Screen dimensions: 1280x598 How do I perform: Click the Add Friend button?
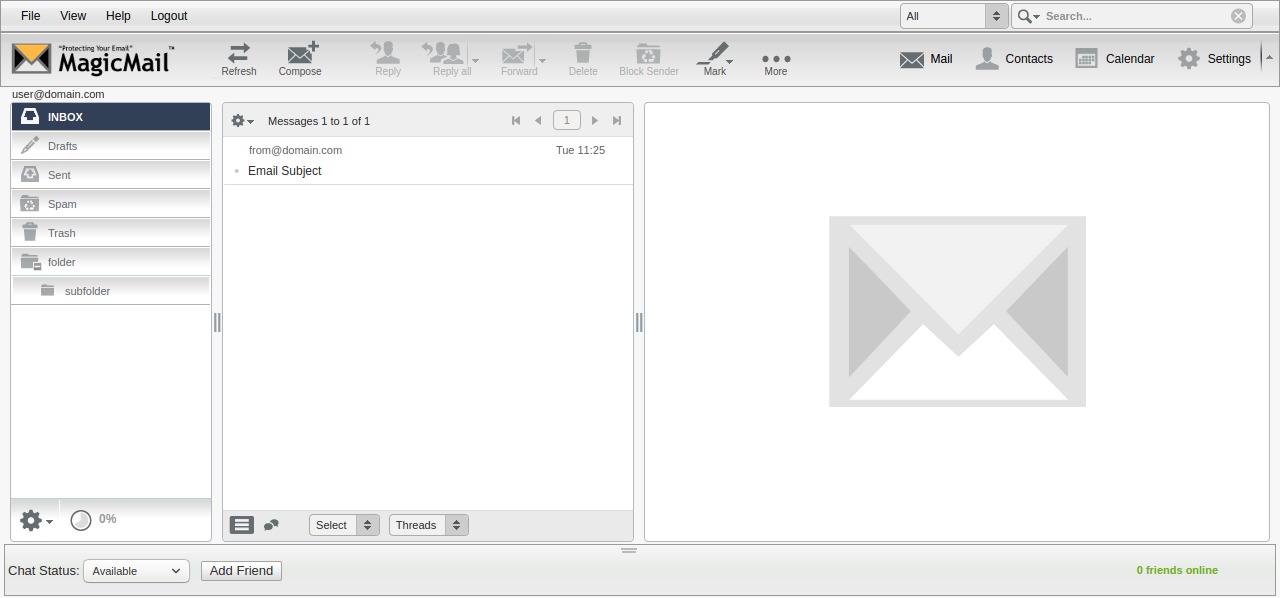(x=241, y=570)
